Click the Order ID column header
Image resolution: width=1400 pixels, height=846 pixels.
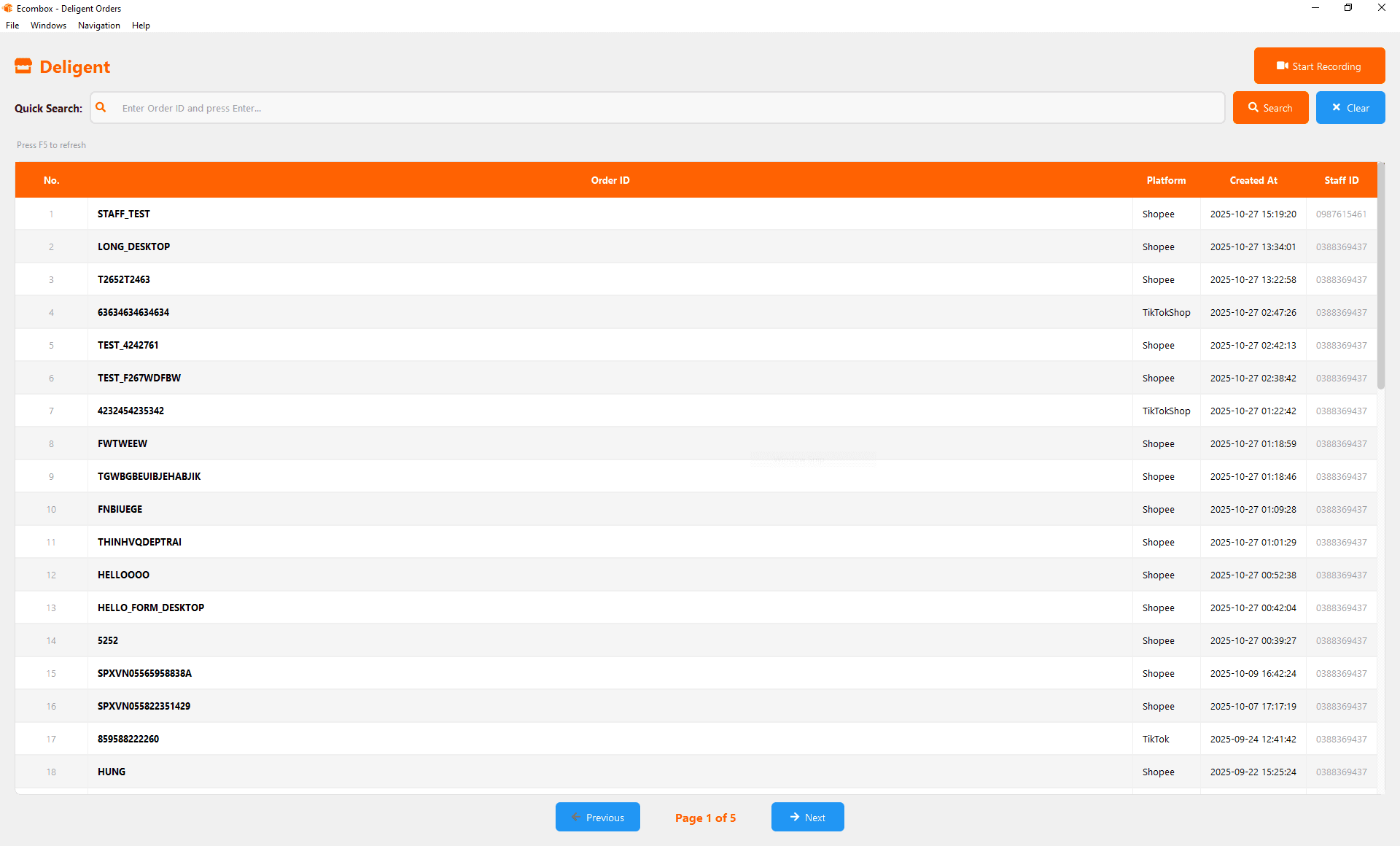click(x=610, y=180)
